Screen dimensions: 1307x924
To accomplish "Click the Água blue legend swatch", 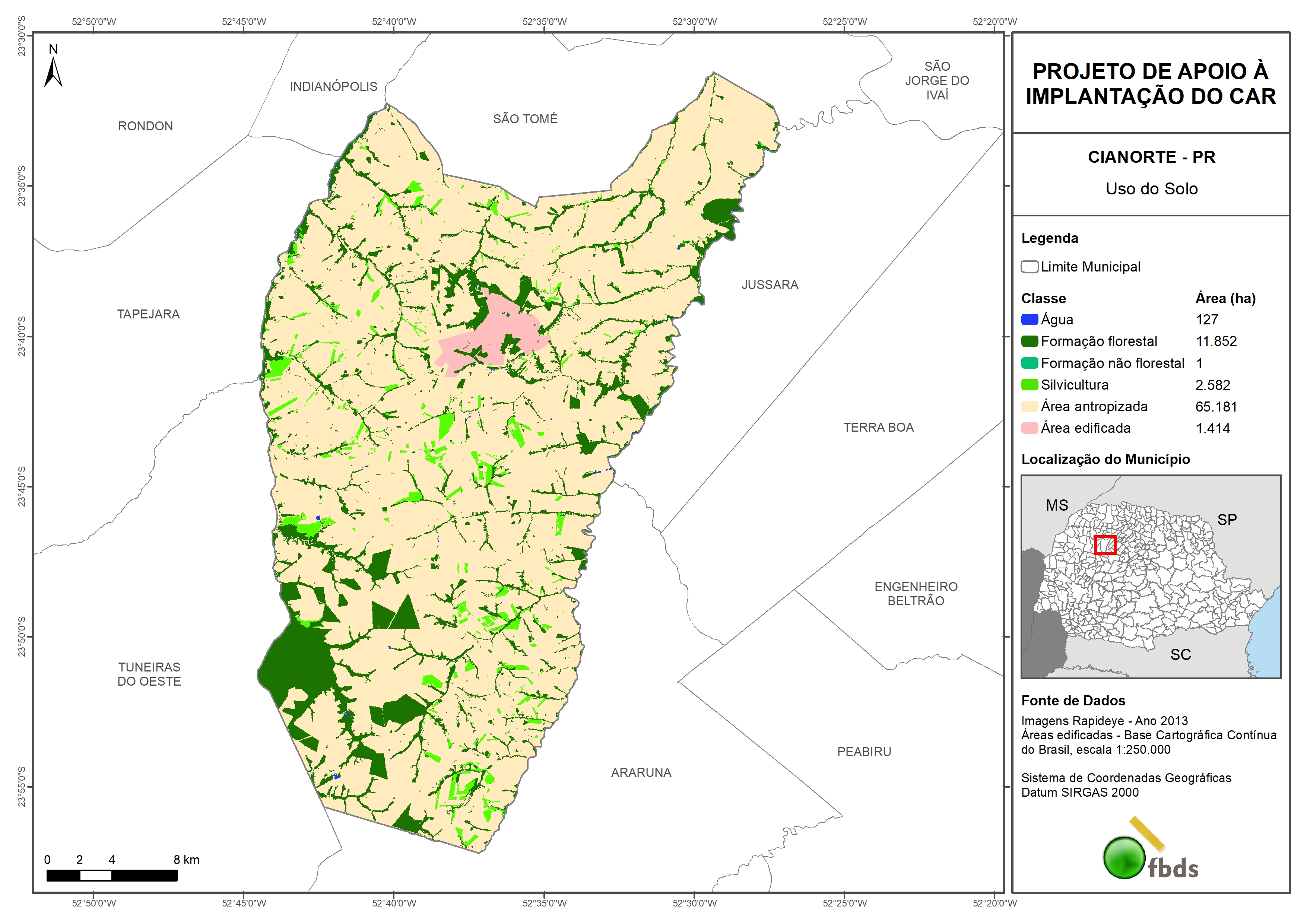I will pos(1029,320).
